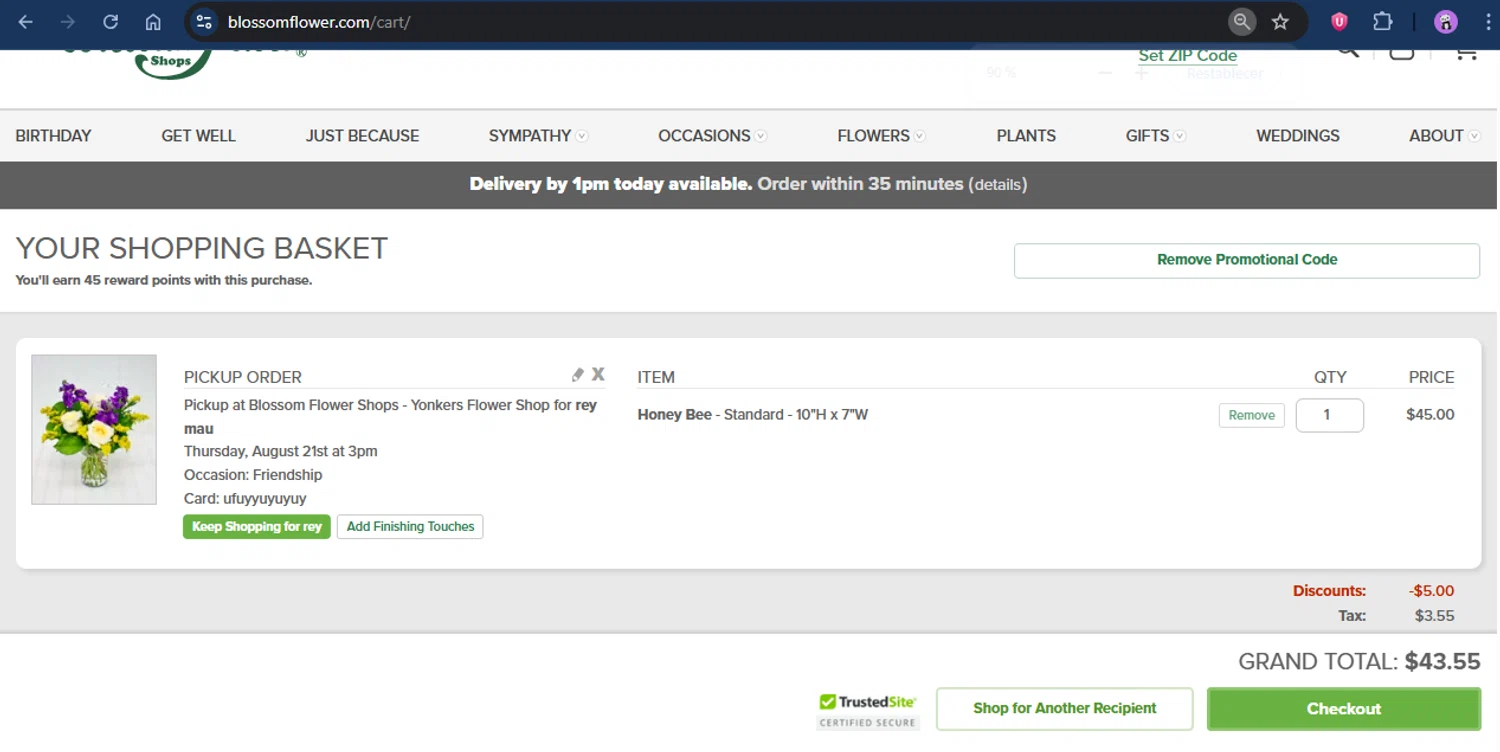
Task: Expand the SYMPATHY dropdown menu
Action: click(x=538, y=135)
